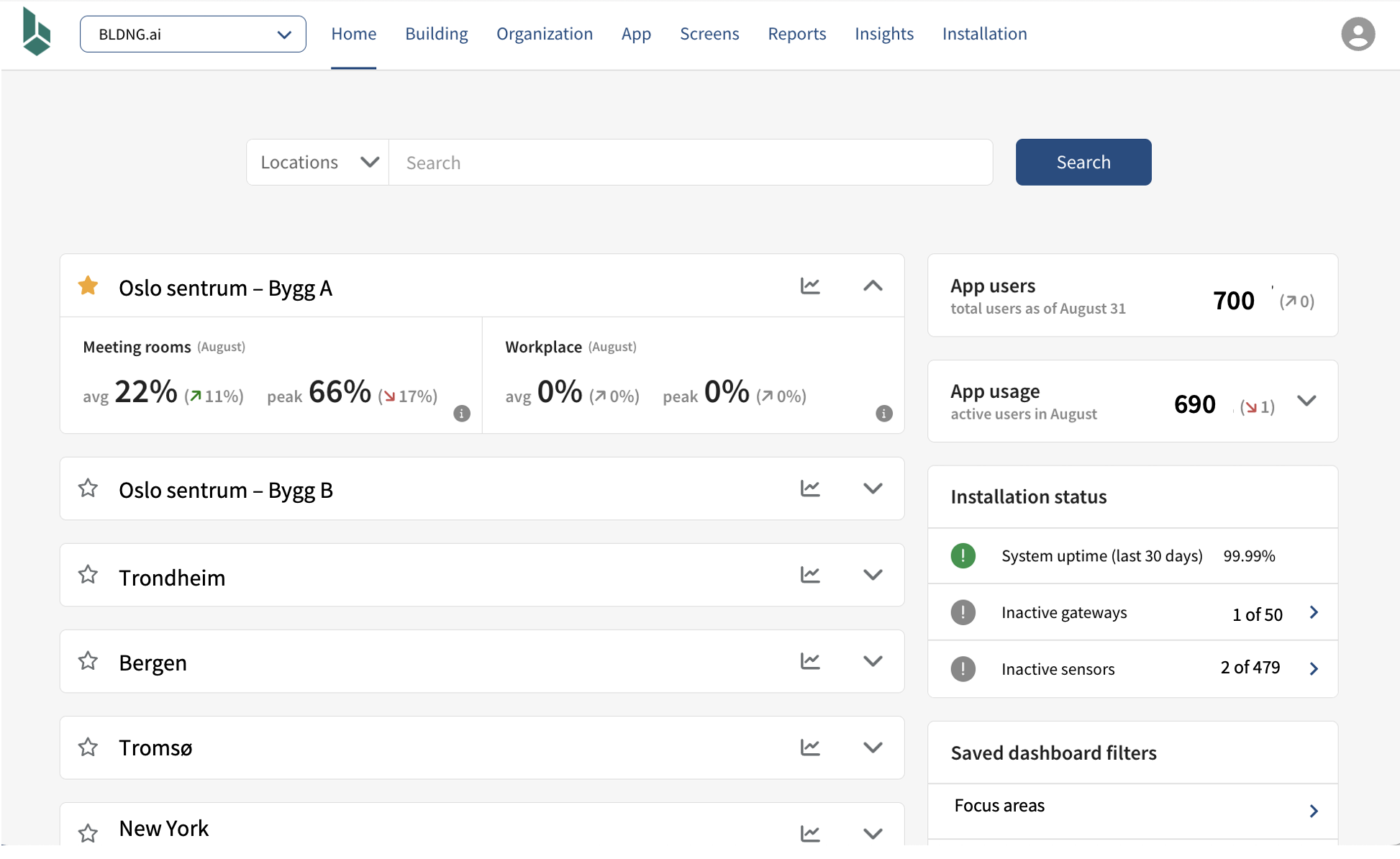The width and height of the screenshot is (1400, 859).
Task: Open chart icon for New York
Action: (810, 833)
